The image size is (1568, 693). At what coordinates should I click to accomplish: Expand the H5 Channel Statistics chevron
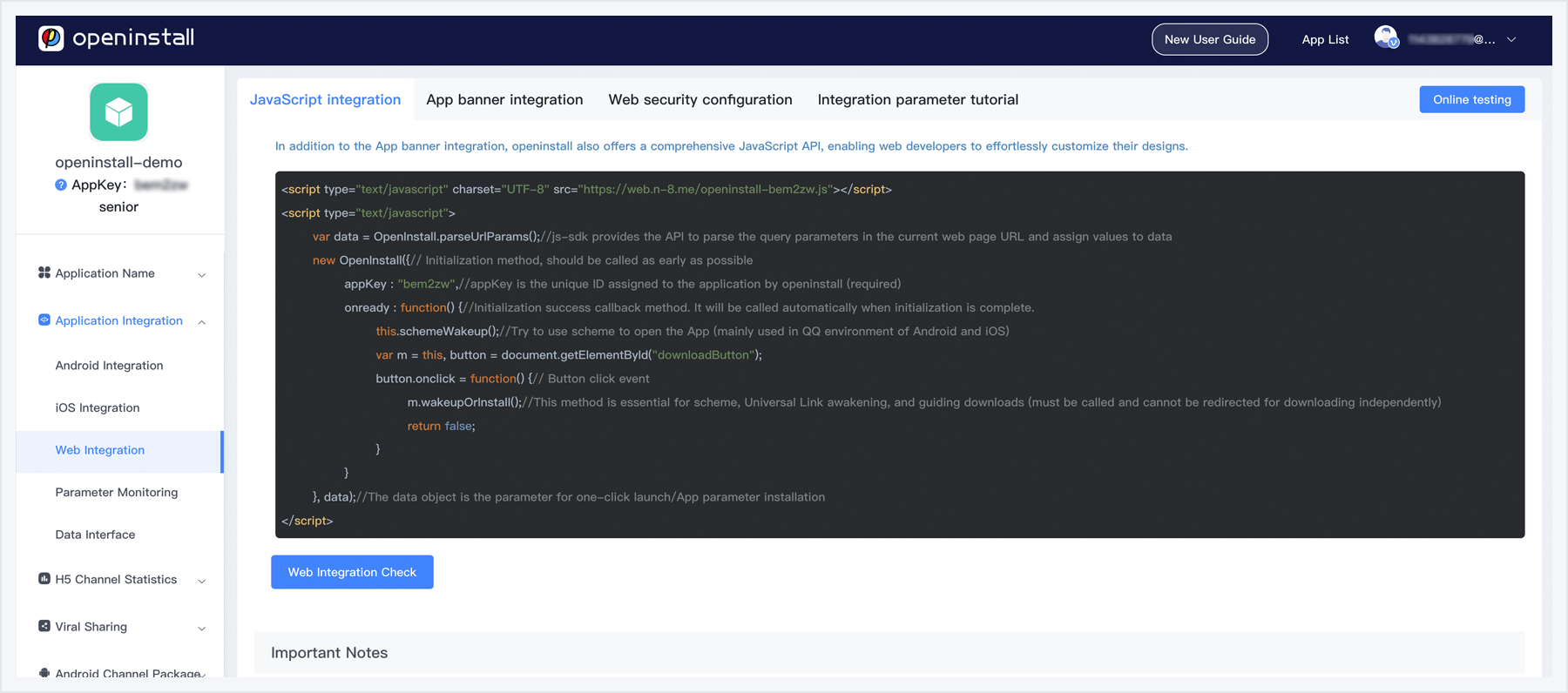(202, 581)
